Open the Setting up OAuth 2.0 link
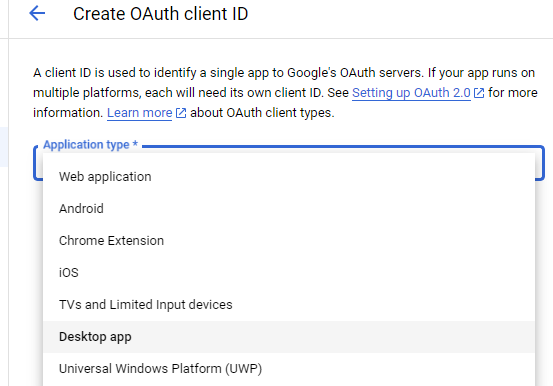Screen dimensions: 553x386 click(x=411, y=93)
